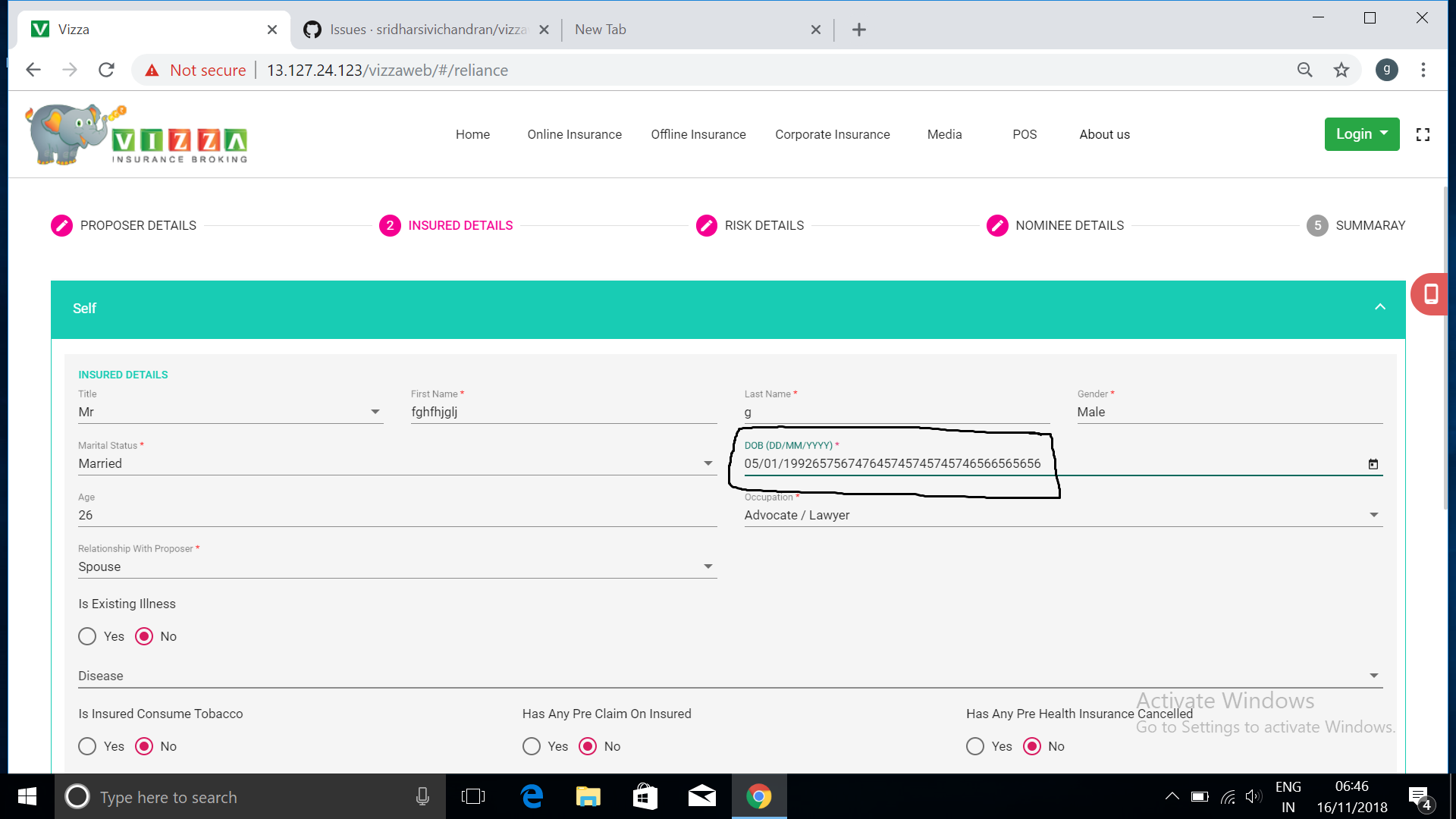The width and height of the screenshot is (1456, 819).
Task: Expand the Login dropdown button
Action: (x=1362, y=134)
